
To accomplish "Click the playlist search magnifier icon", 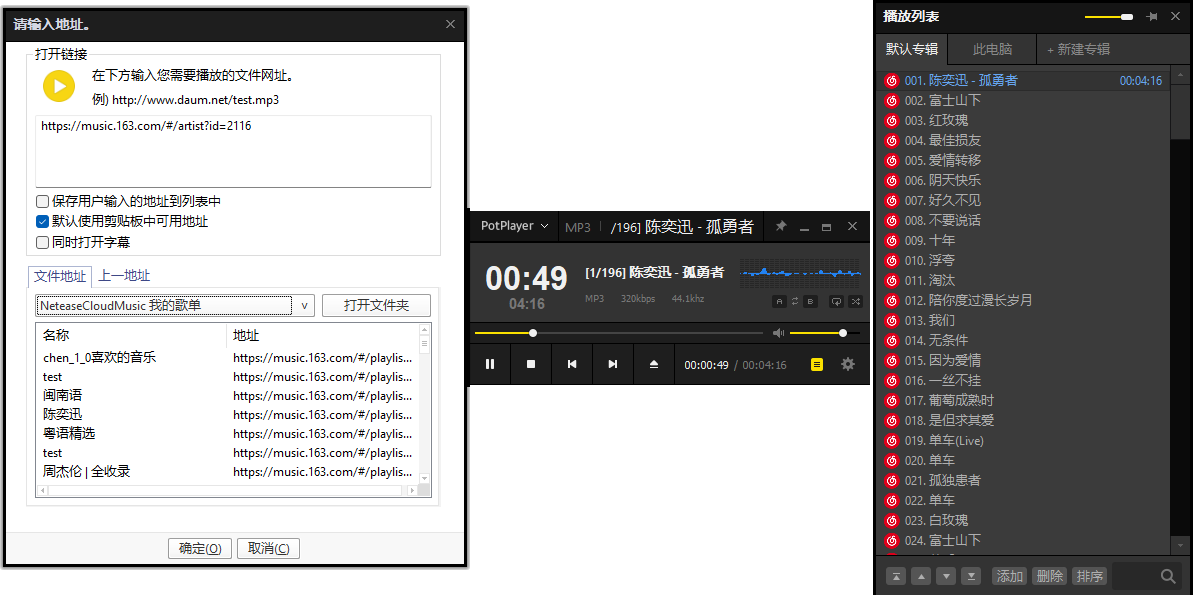I will [1168, 576].
